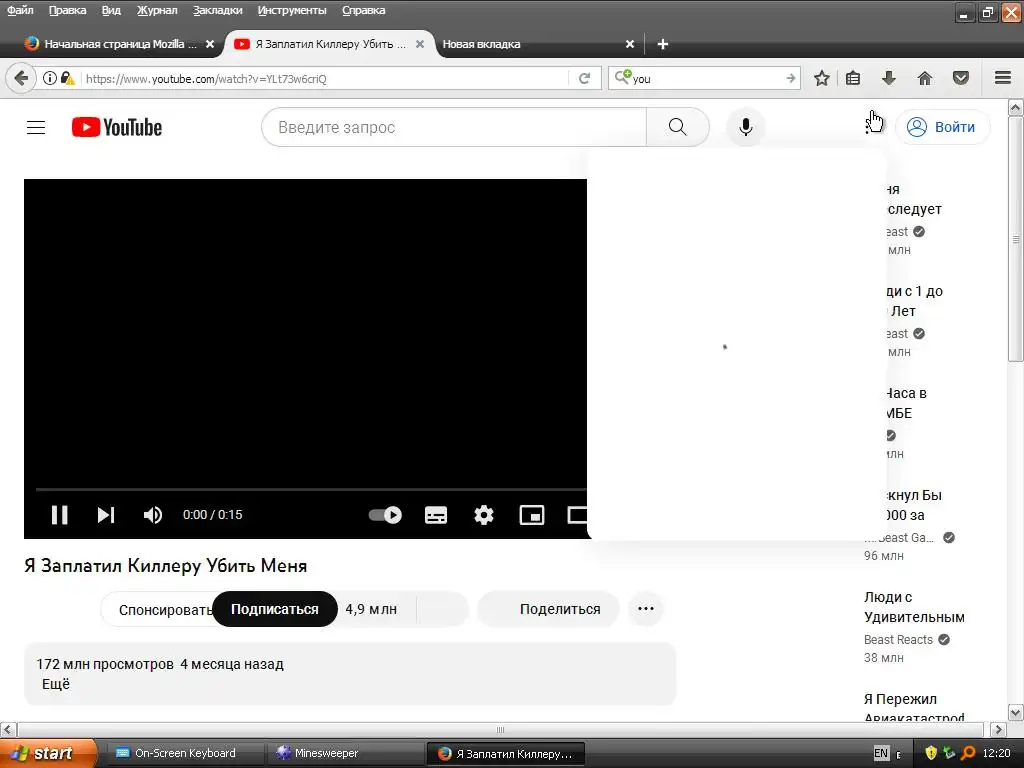Switch to Minesweeper in taskbar
The height and width of the screenshot is (768, 1024).
[x=344, y=753]
